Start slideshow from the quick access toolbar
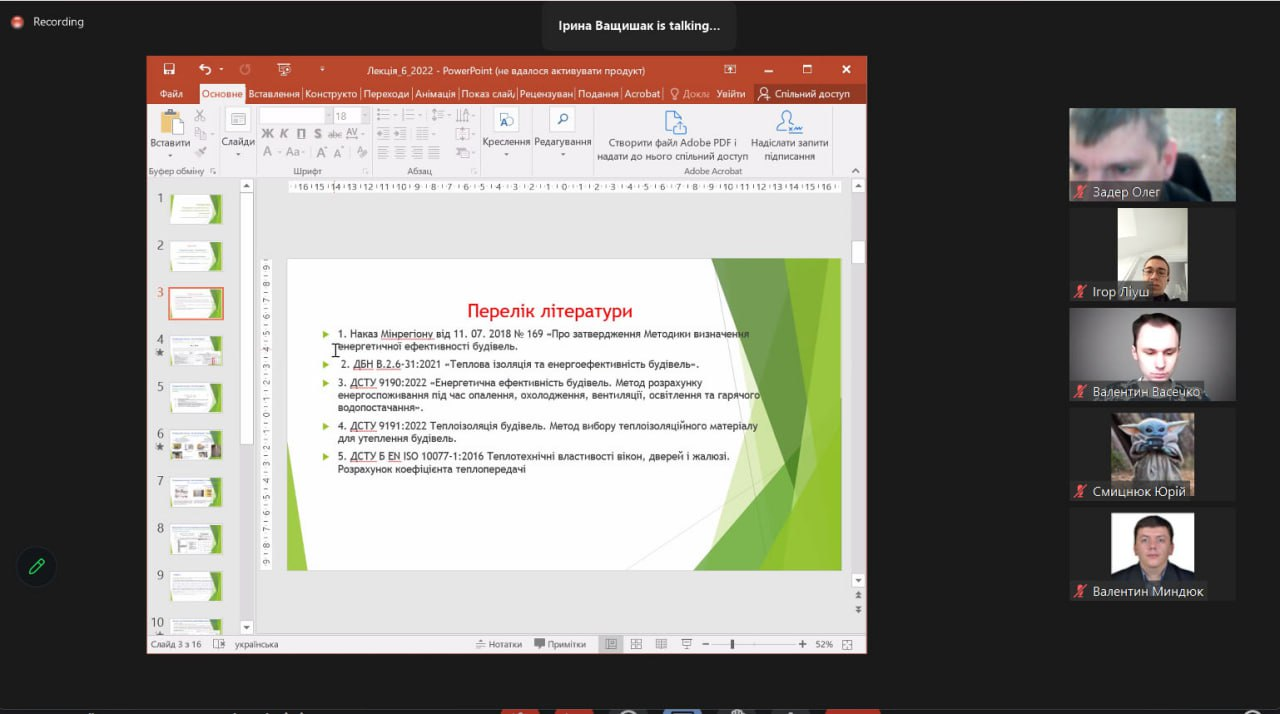Viewport: 1280px width, 714px height. (283, 70)
